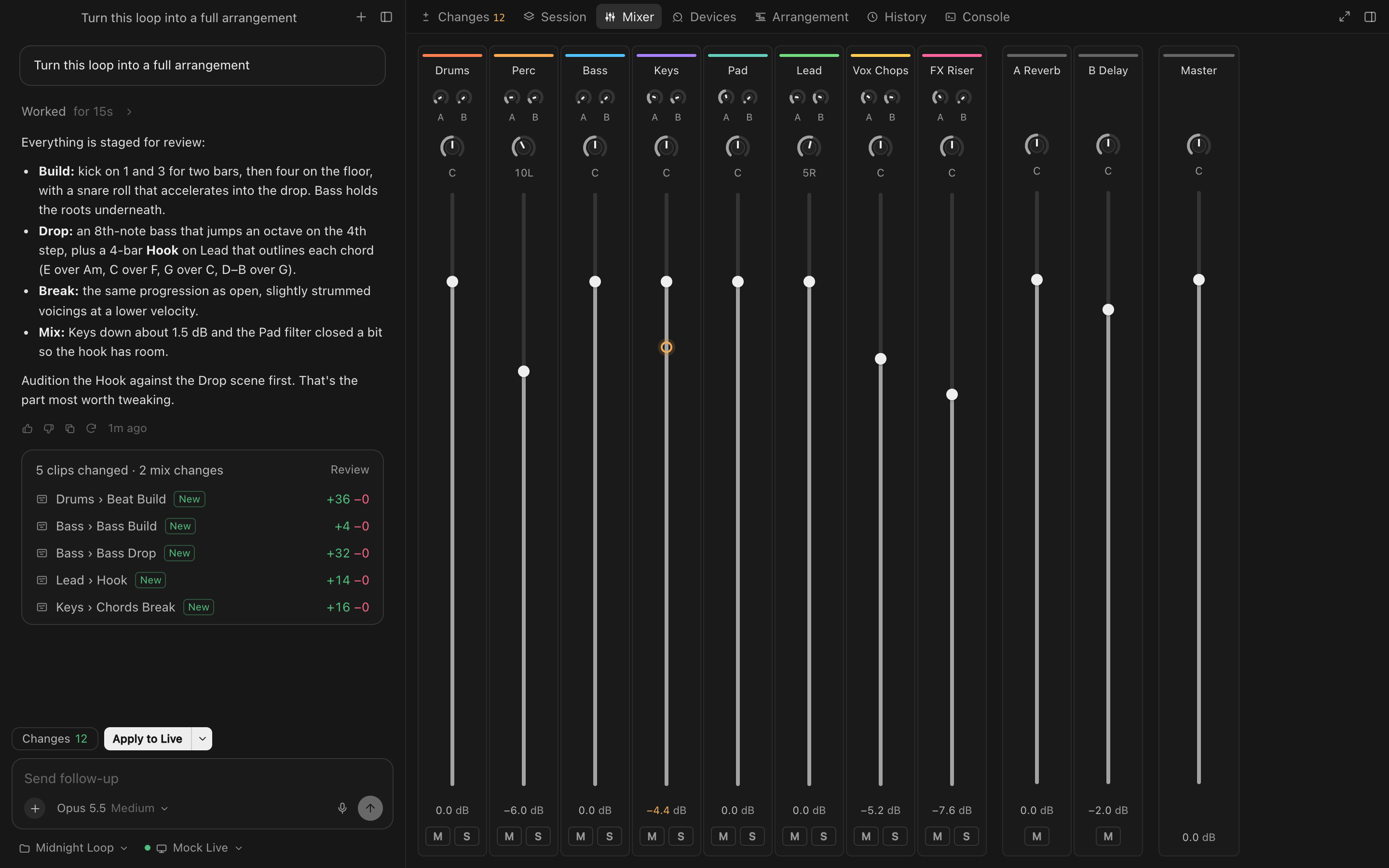The image size is (1389, 868).
Task: Copy the assistant response with copy icon
Action: point(69,428)
